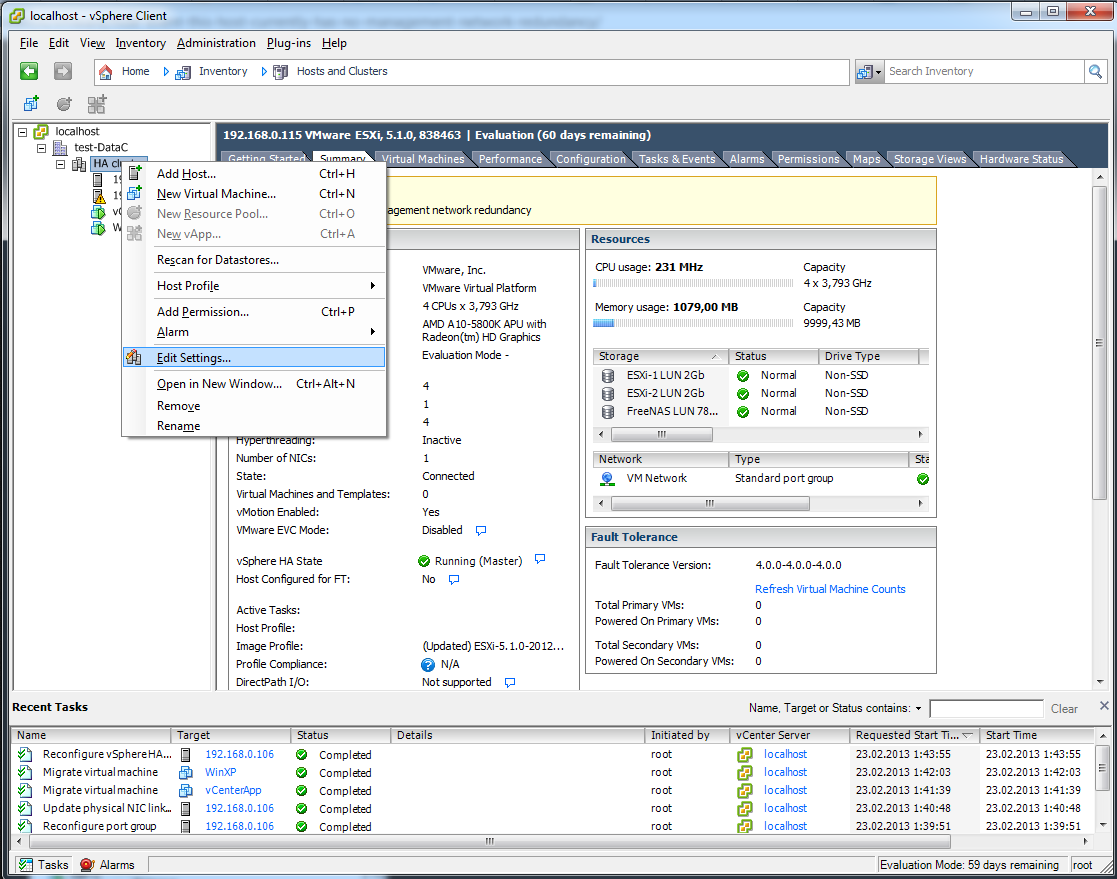Click the Host Configured for FT info bubble

454,579
